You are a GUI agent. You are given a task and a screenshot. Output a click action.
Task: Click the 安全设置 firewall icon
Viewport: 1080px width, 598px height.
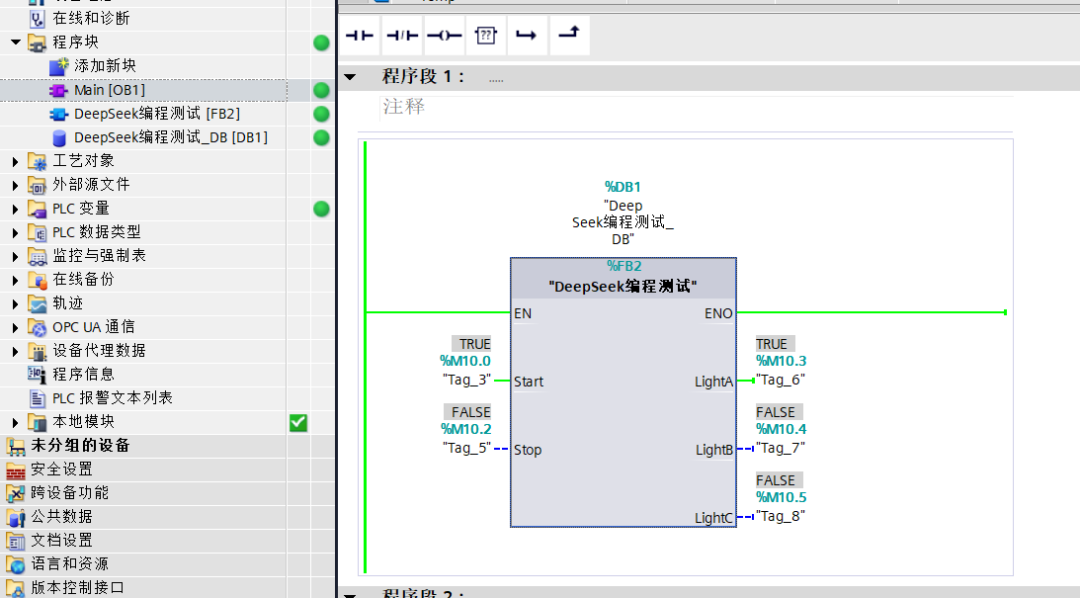point(15,470)
